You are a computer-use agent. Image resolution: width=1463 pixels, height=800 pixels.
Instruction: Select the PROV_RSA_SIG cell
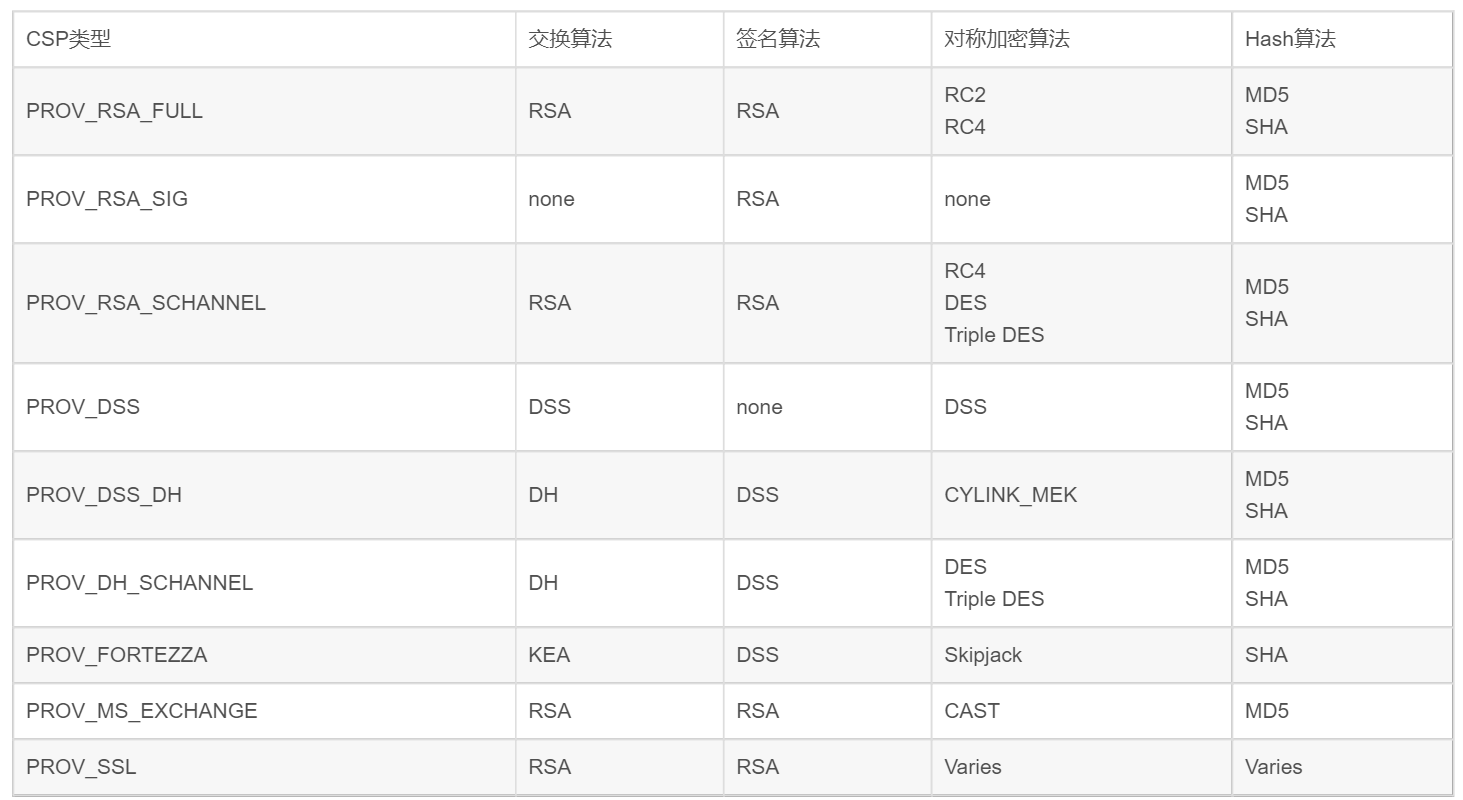107,199
